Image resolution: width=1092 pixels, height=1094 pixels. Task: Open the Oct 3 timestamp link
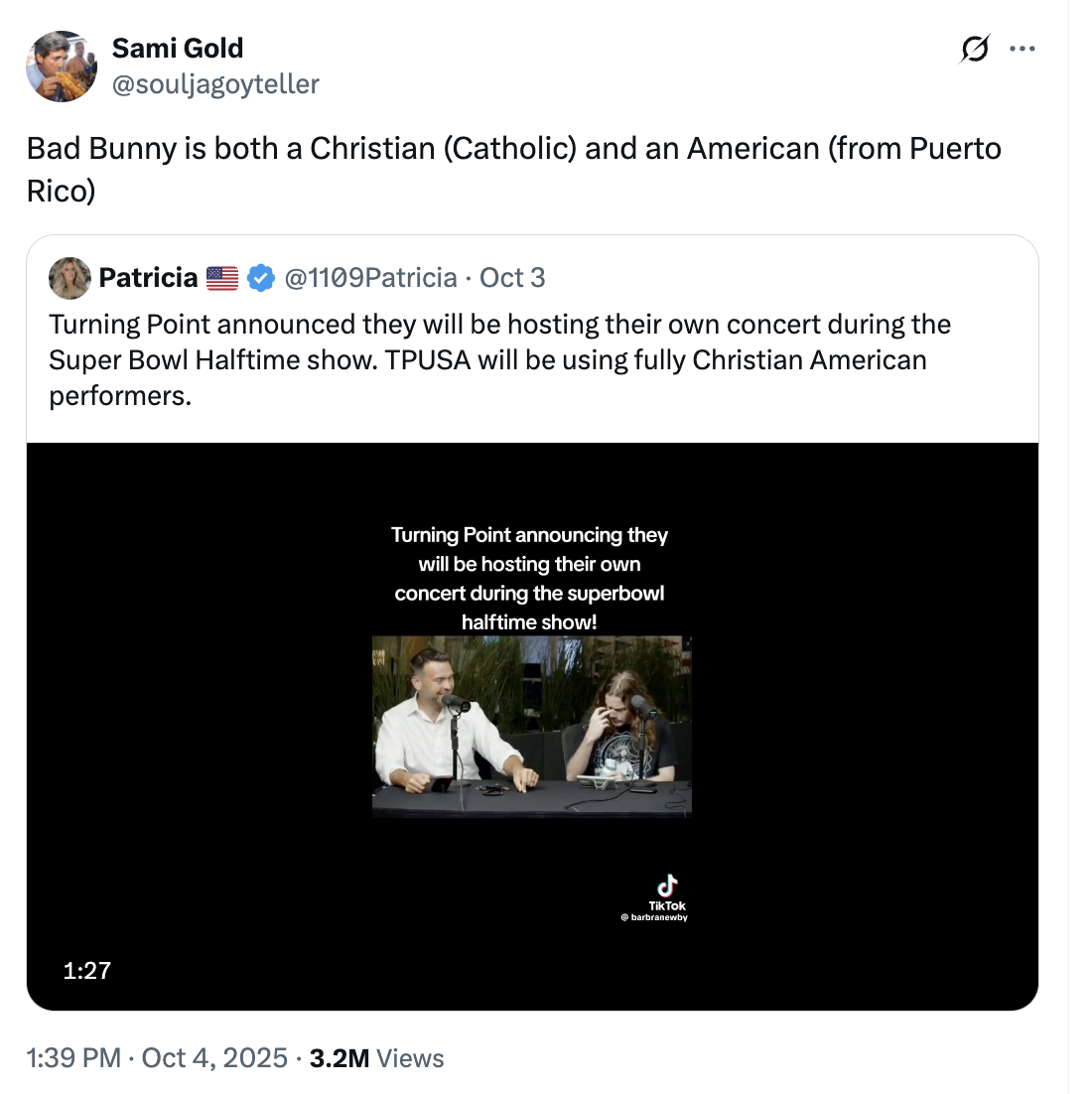[512, 278]
